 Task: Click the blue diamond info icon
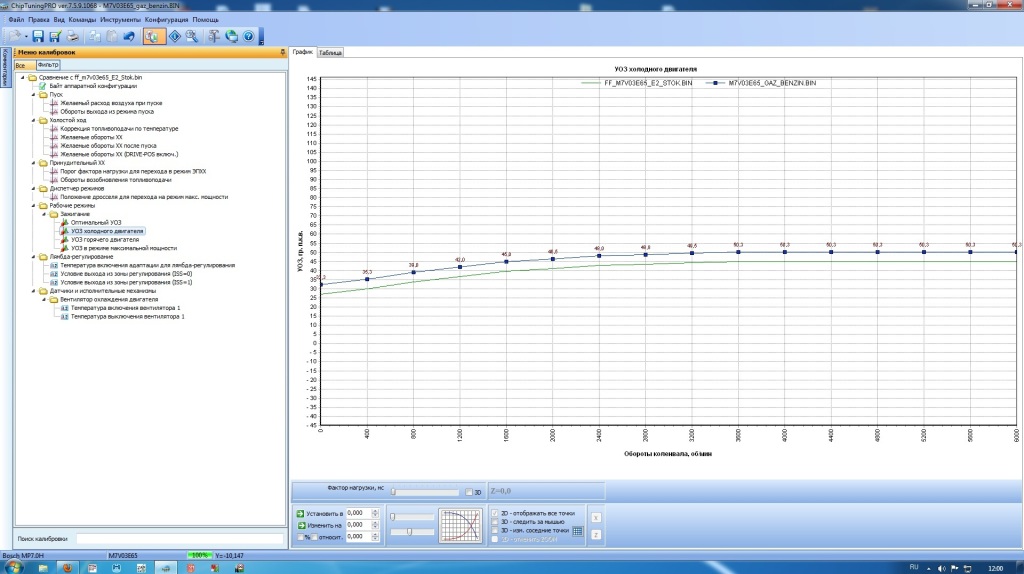(x=174, y=37)
